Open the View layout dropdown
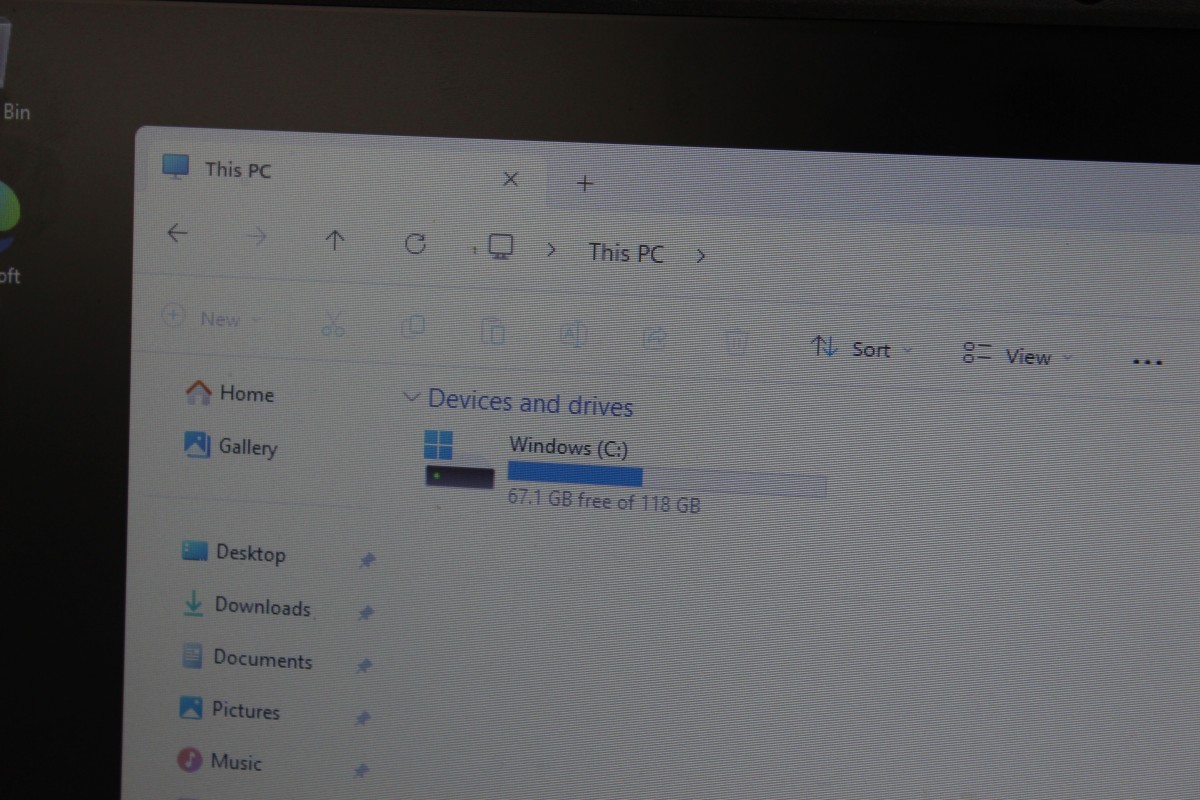 1017,355
